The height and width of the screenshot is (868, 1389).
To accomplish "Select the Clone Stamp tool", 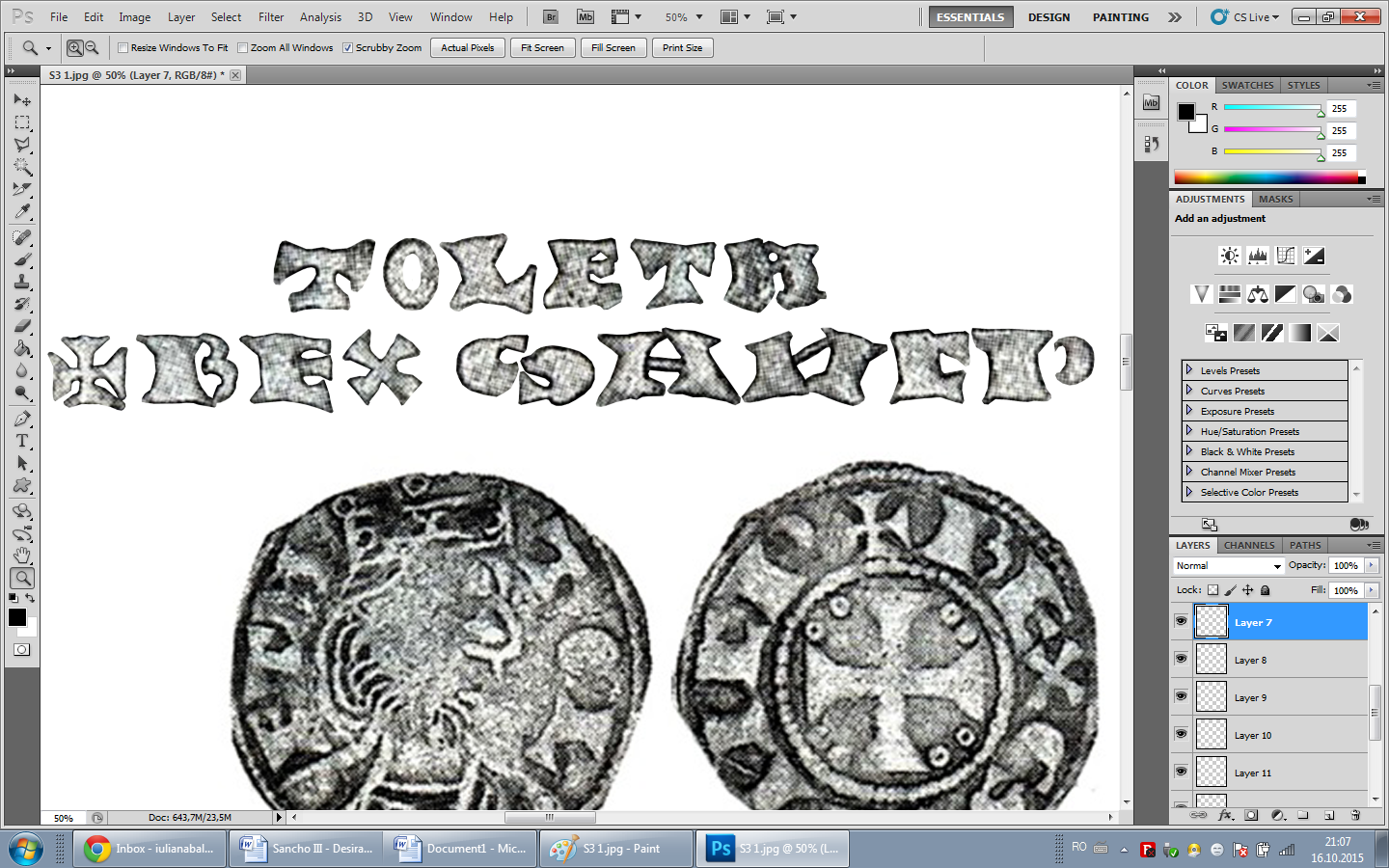I will [x=22, y=282].
